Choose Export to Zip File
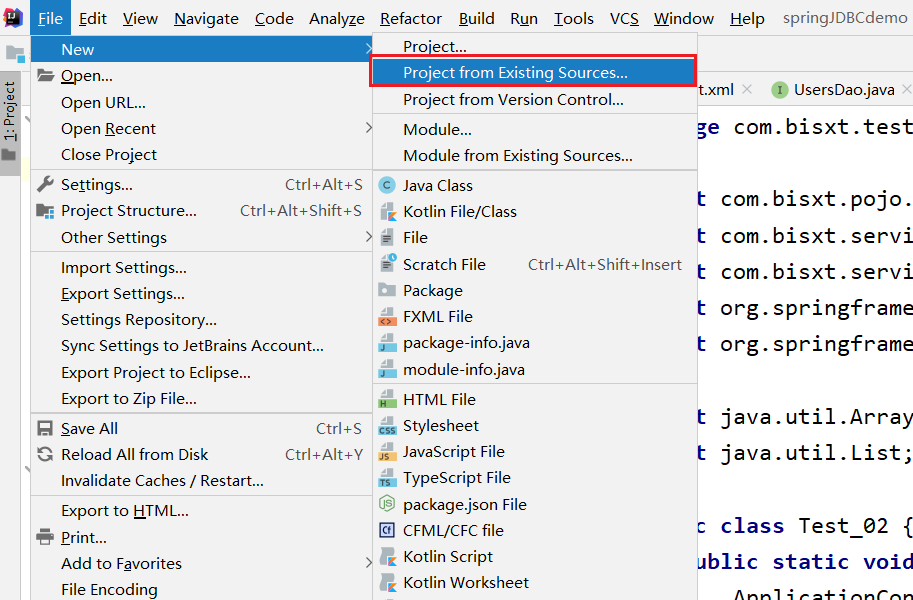The height and width of the screenshot is (600, 913). pyautogui.click(x=128, y=399)
